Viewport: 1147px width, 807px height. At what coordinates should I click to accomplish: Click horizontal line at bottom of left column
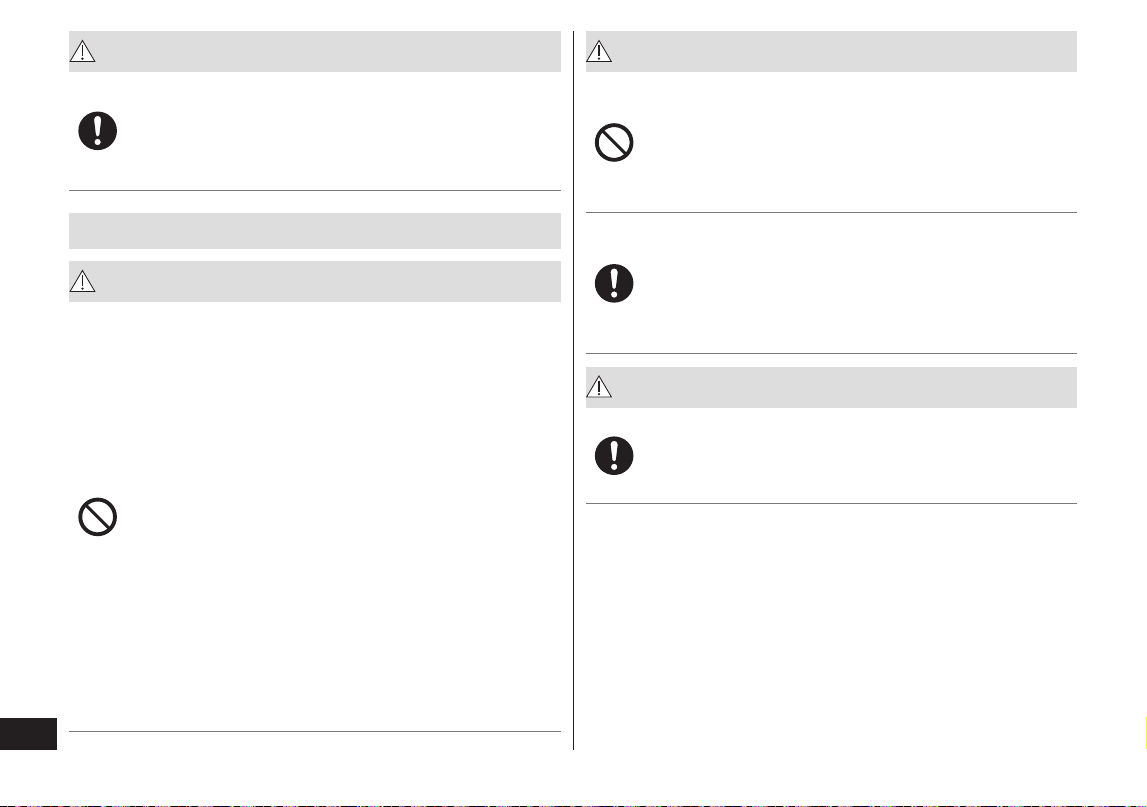(315, 731)
